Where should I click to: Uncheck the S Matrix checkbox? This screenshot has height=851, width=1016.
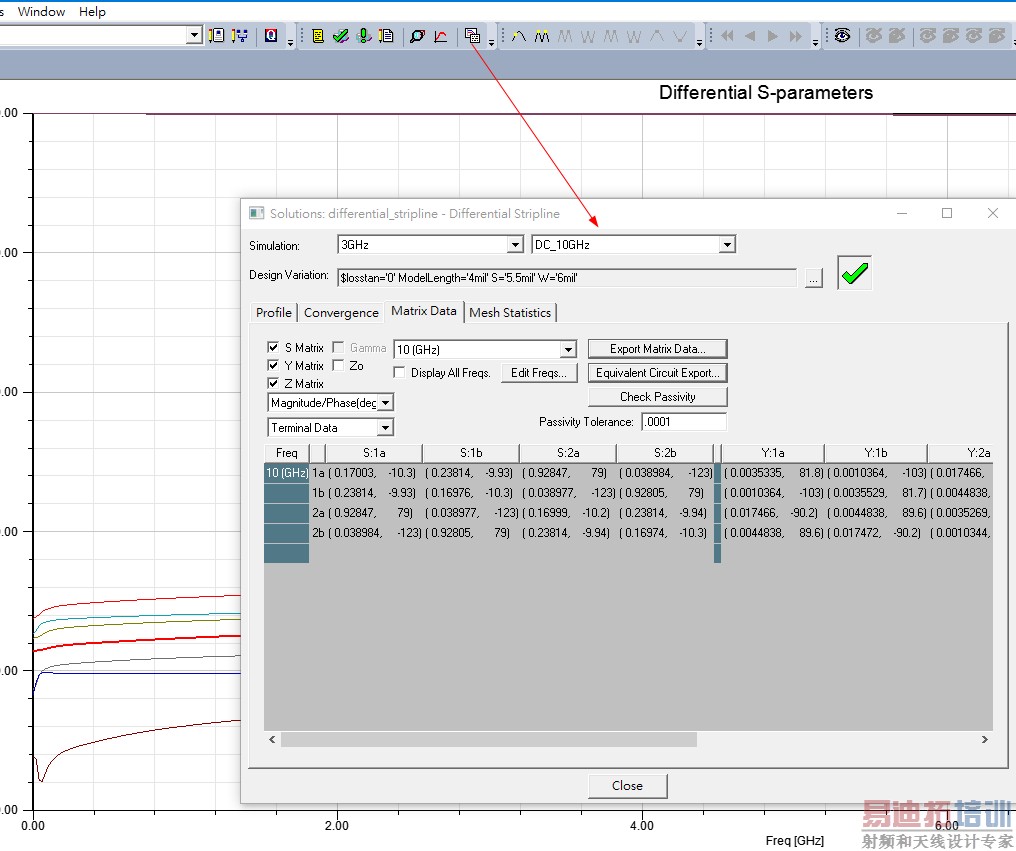click(274, 348)
